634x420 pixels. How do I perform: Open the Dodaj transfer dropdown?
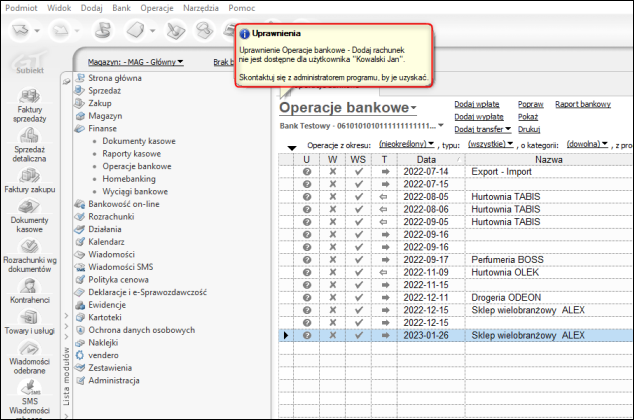[483, 129]
